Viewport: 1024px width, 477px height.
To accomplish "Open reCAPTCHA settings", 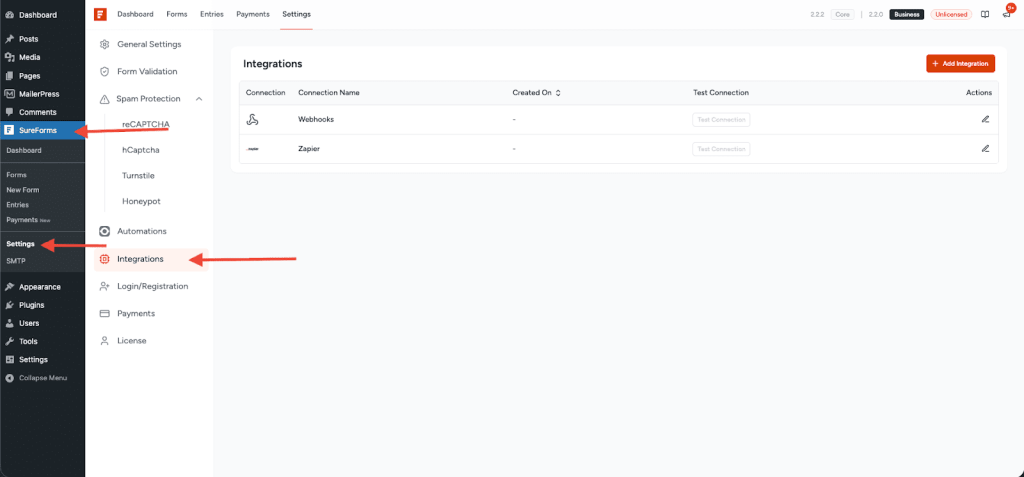I will tap(146, 124).
